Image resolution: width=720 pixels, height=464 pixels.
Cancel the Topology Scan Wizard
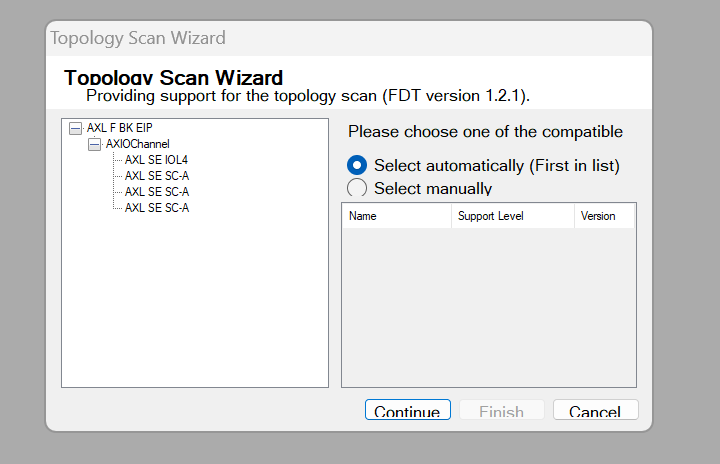coord(596,410)
